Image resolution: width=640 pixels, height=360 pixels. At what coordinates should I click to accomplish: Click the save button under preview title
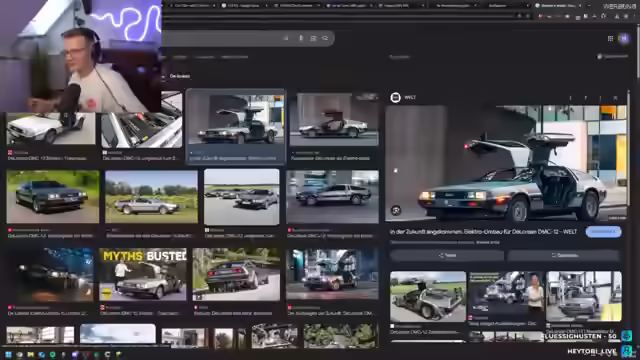[x=564, y=255]
